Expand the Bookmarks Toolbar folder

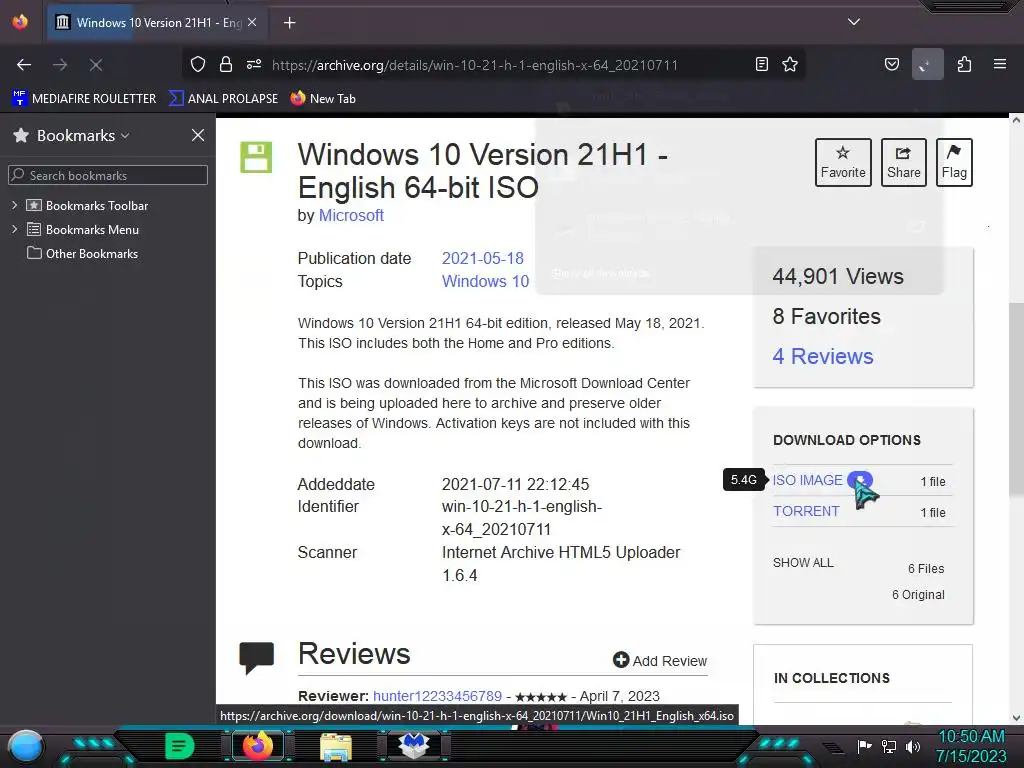14,205
